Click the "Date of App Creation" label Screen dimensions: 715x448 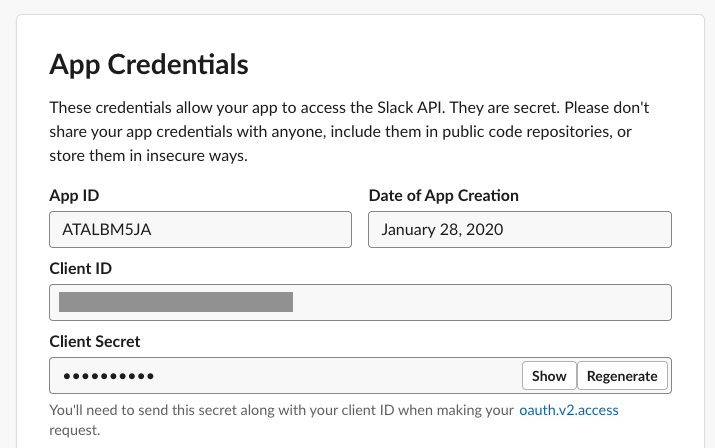444,195
